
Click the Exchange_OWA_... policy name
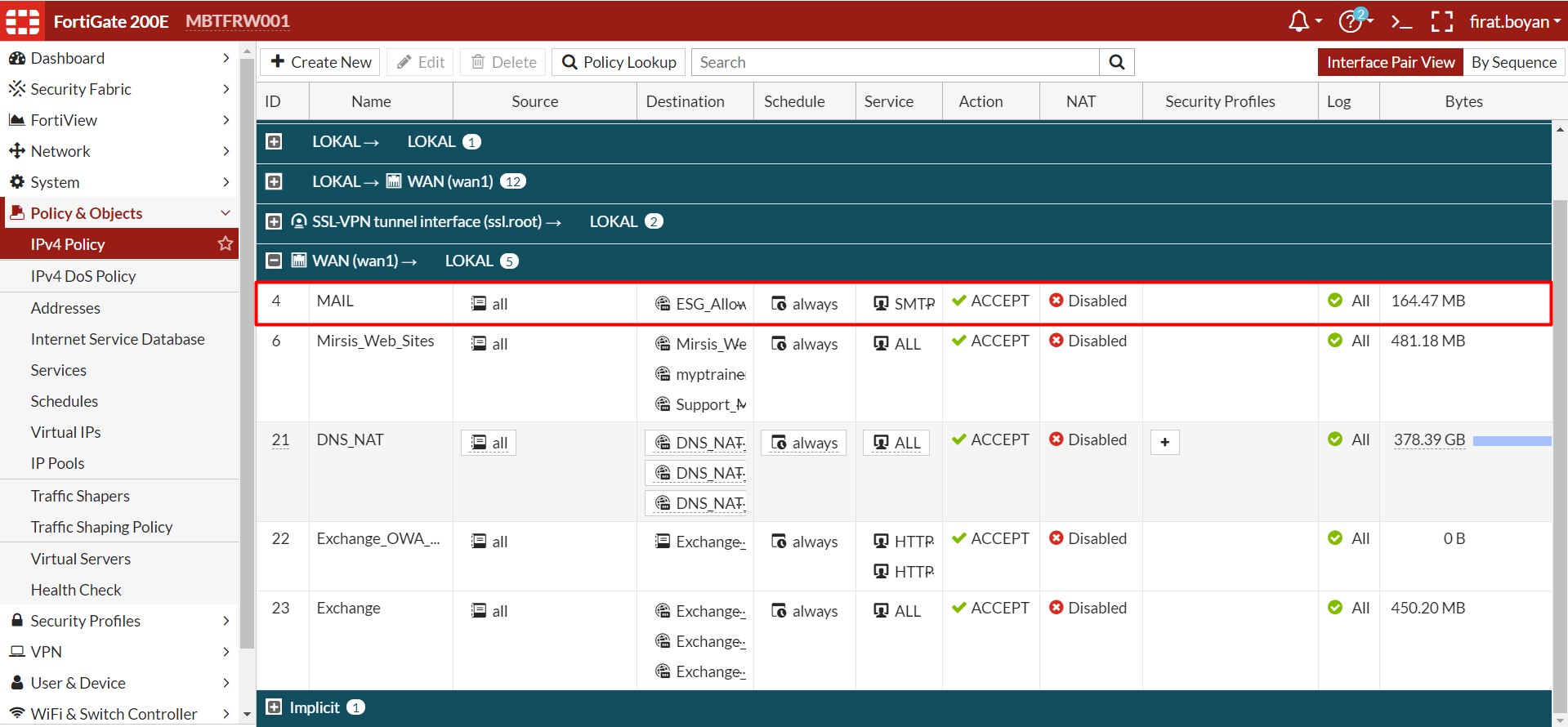tap(378, 538)
